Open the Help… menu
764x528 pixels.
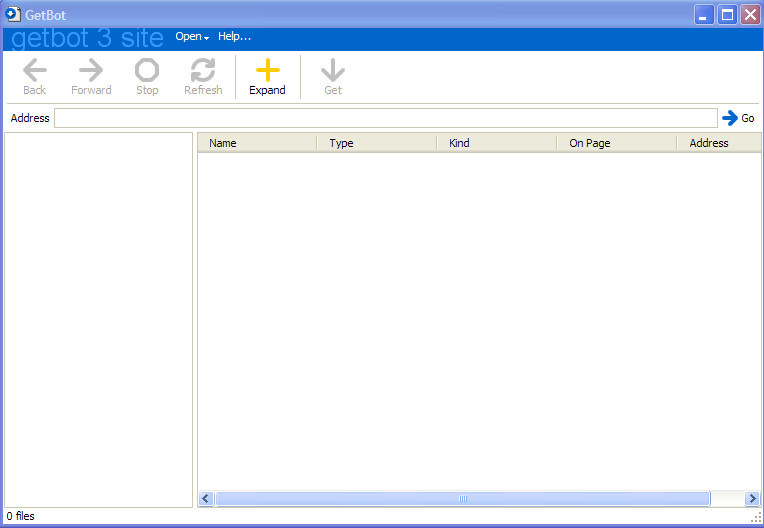pos(234,37)
